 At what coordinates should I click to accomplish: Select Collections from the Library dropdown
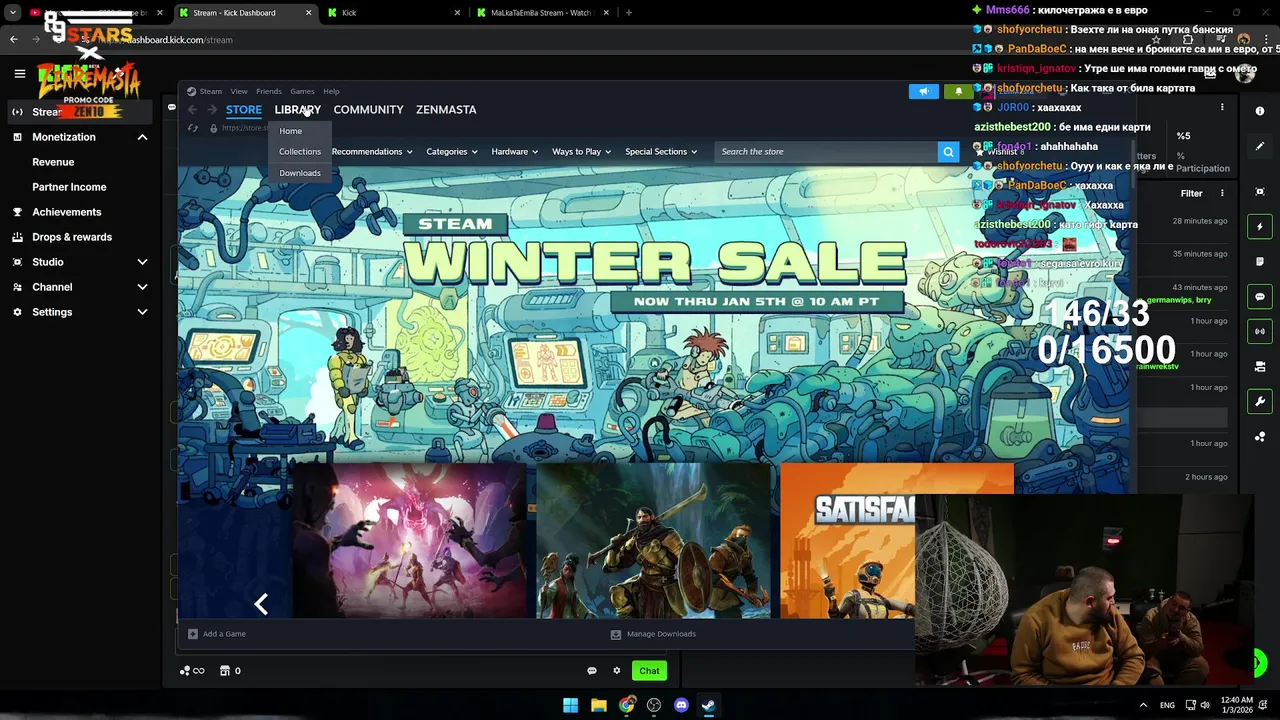[300, 152]
